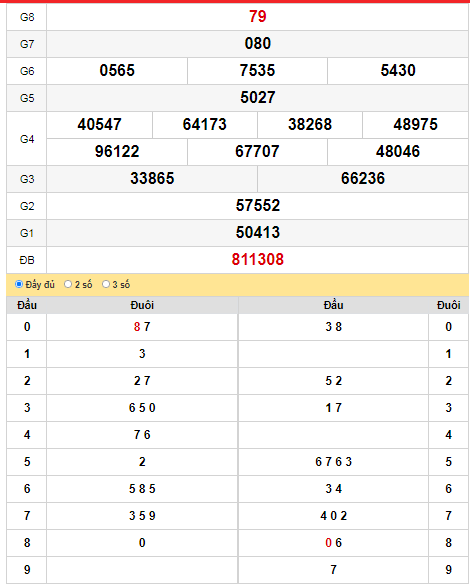The image size is (470, 587).
Task: Select the 'Đầy đủ' radio button
Action: tap(19, 284)
